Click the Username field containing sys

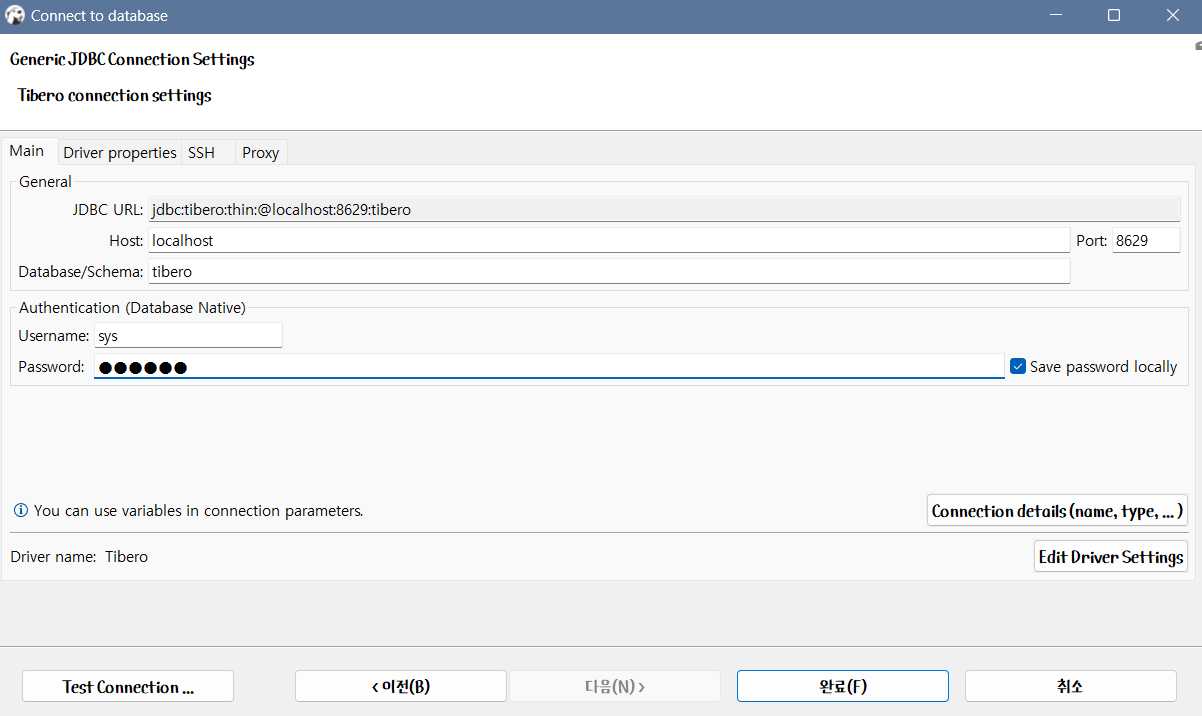(188, 336)
